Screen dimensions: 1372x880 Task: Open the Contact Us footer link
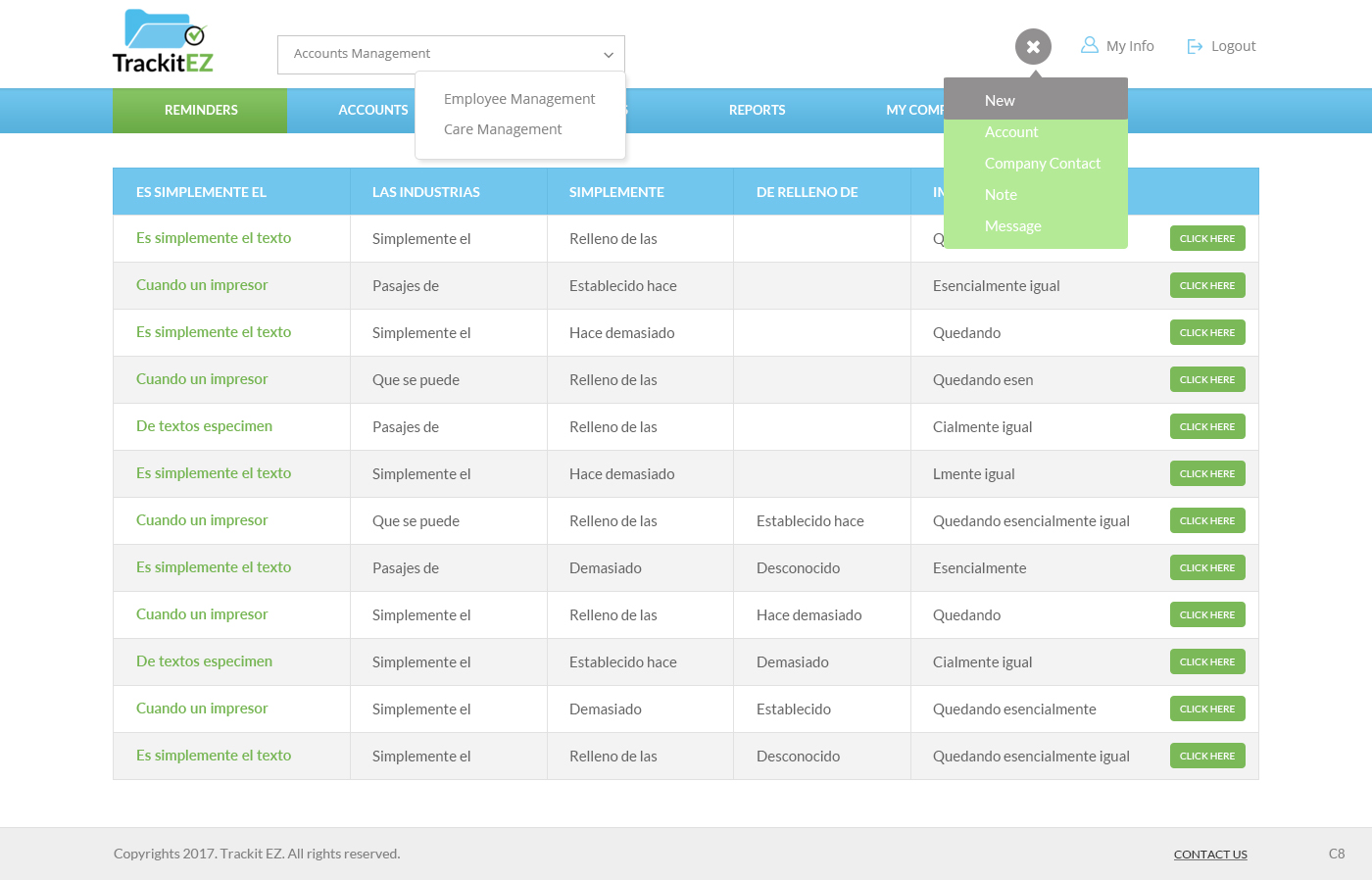[x=1210, y=855]
